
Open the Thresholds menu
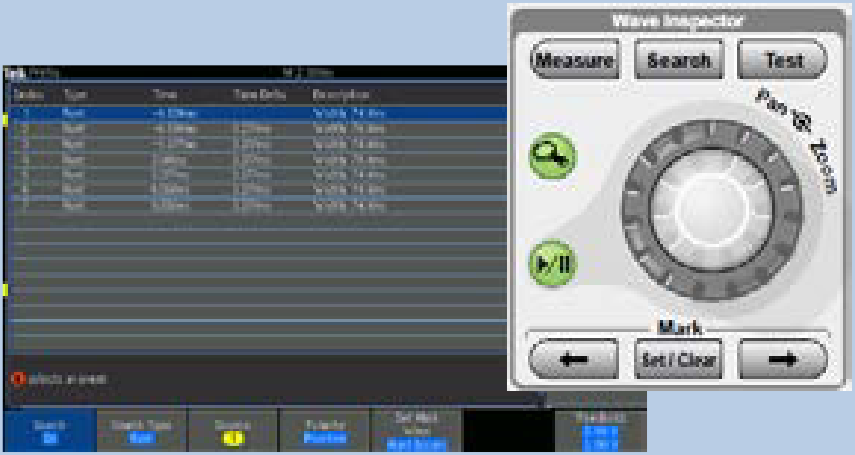600,431
